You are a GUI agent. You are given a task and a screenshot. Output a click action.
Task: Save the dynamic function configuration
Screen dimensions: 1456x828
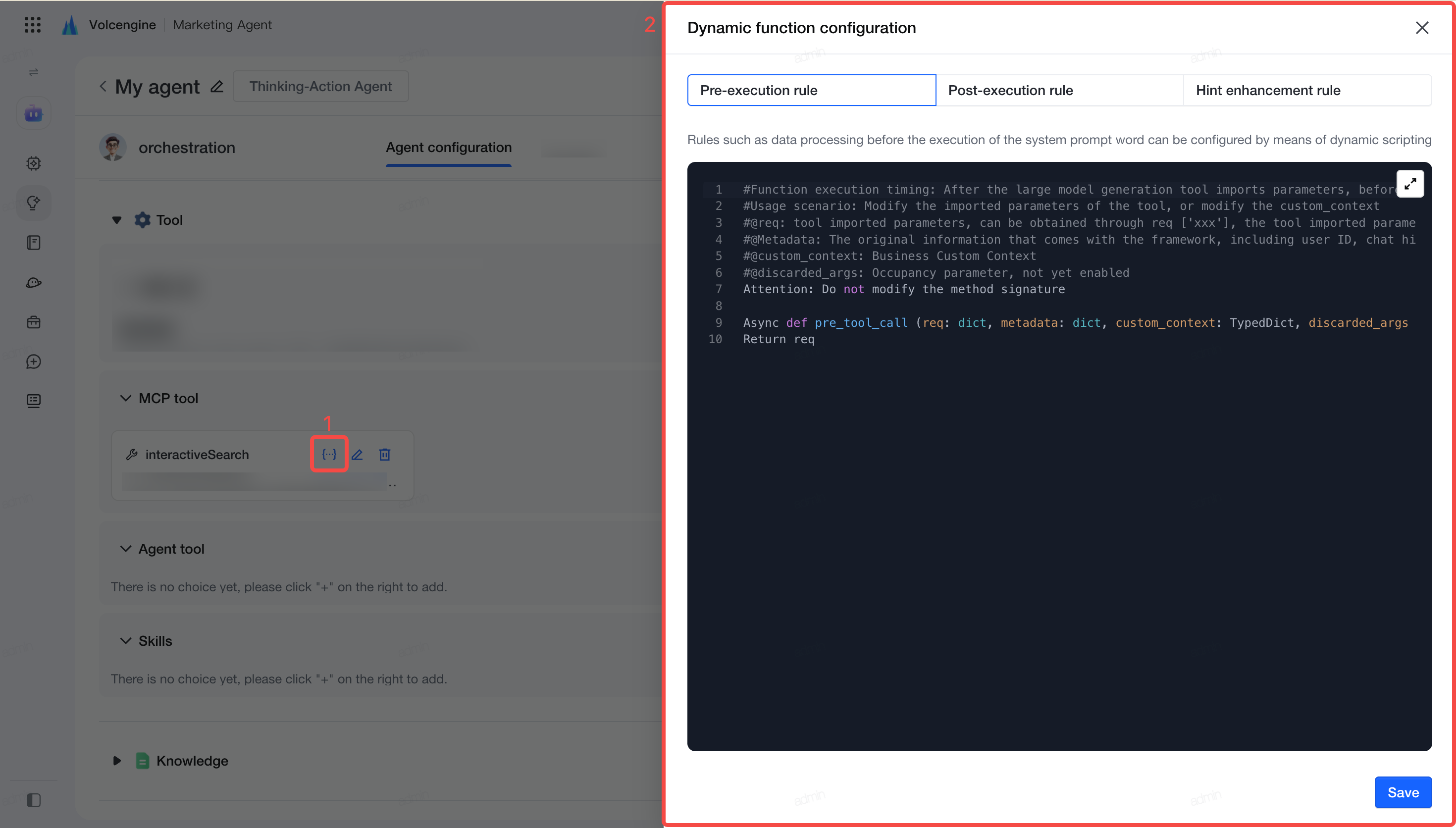pyautogui.click(x=1403, y=792)
